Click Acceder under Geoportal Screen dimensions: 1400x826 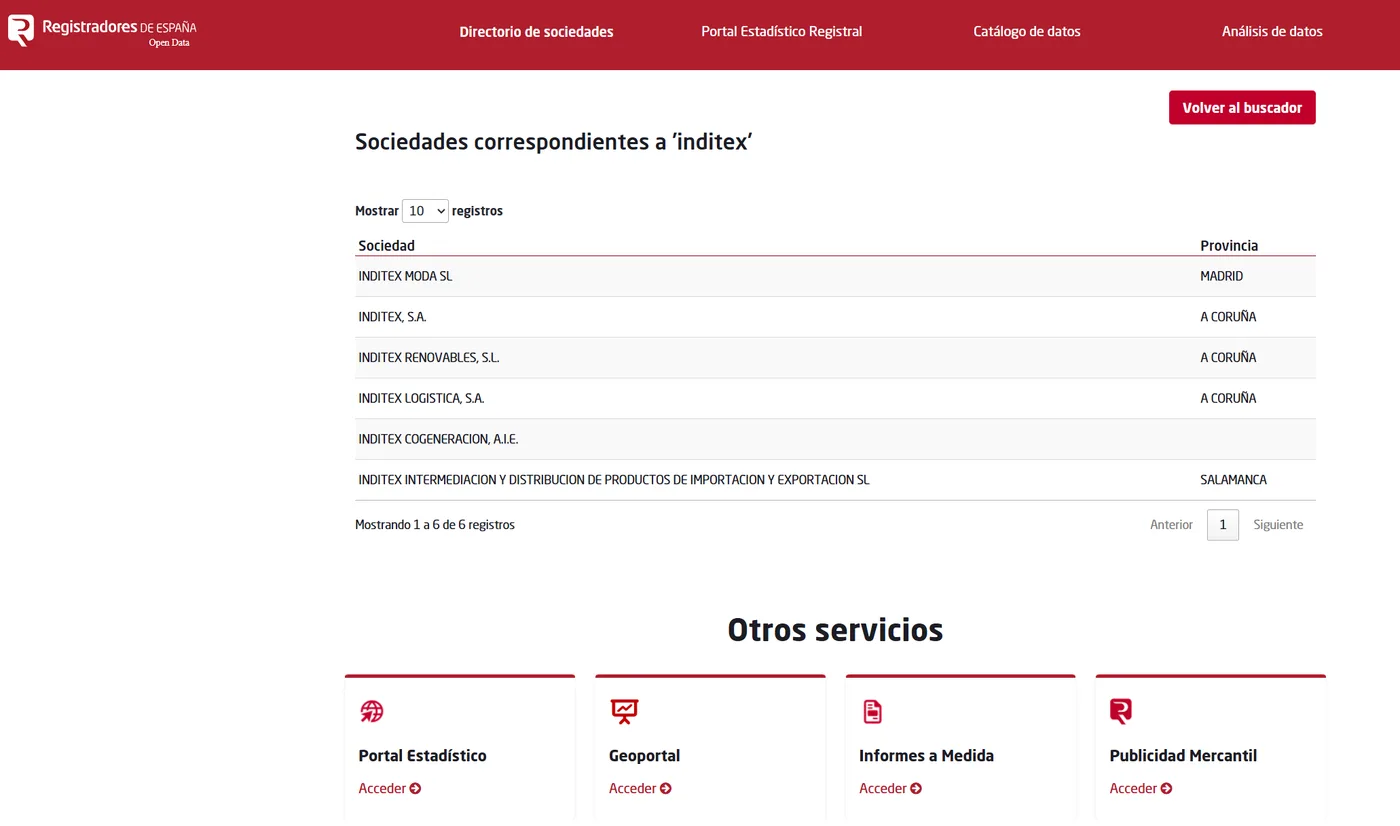pos(640,789)
